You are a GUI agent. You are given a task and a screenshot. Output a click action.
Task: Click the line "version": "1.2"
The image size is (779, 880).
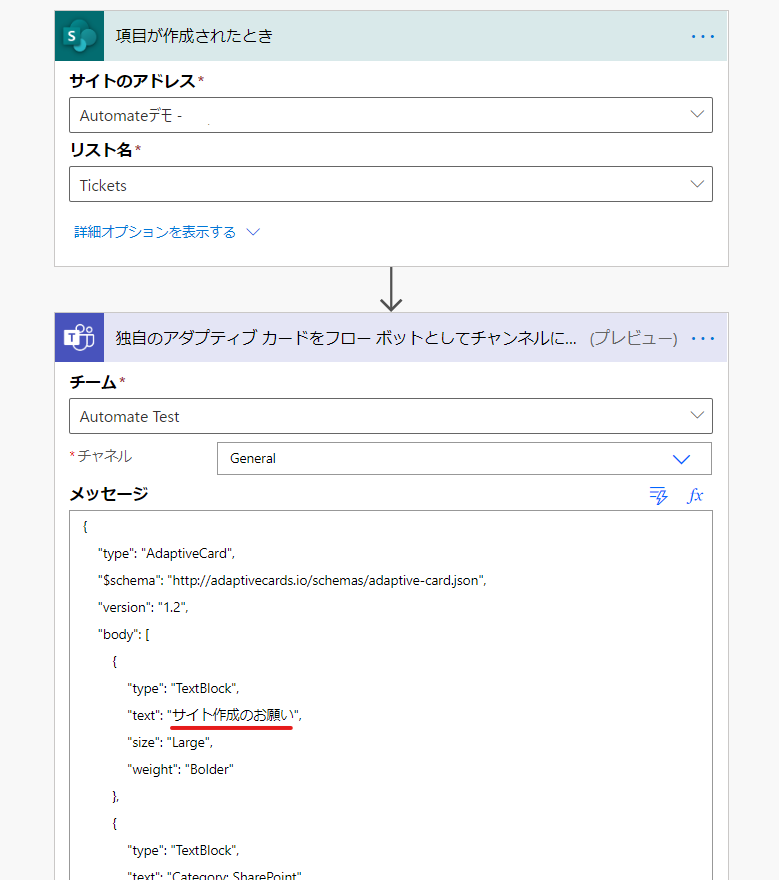coord(143,607)
